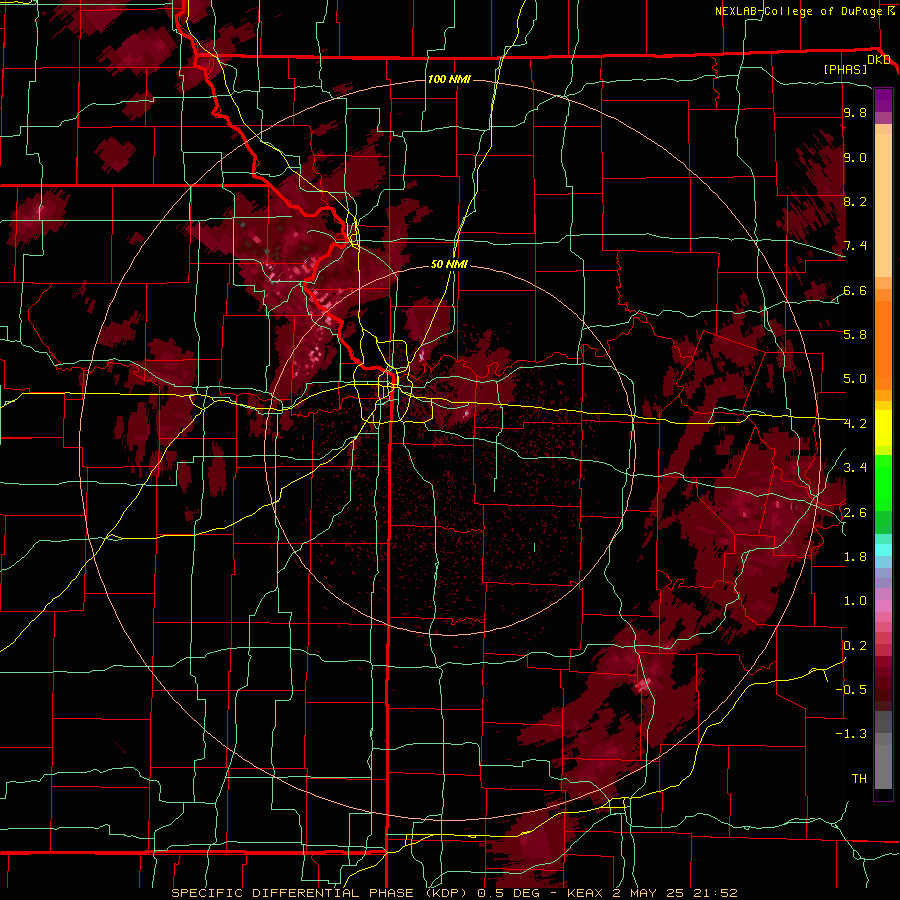Viewport: 900px width, 900px height.
Task: Click the '0.2' legend value
Action: pos(855,646)
